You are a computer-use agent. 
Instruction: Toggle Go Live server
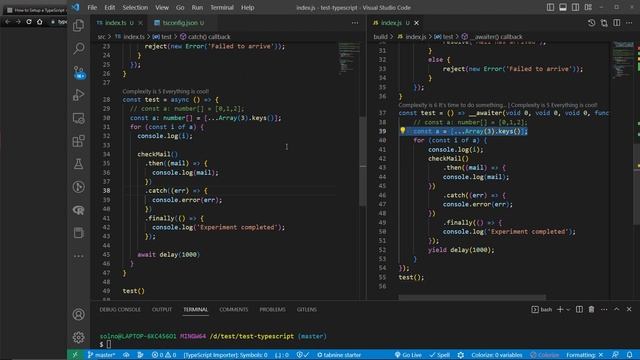pyautogui.click(x=408, y=355)
